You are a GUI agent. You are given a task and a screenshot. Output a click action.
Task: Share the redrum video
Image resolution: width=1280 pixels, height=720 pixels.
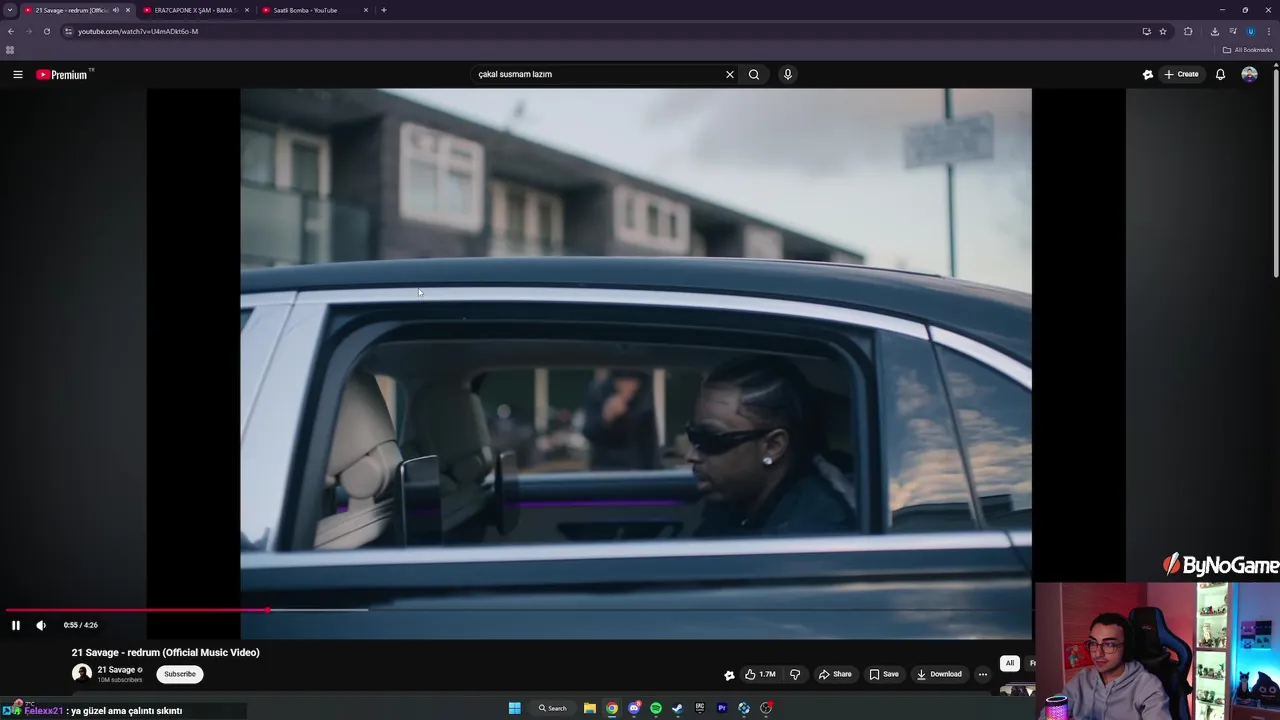pyautogui.click(x=835, y=674)
